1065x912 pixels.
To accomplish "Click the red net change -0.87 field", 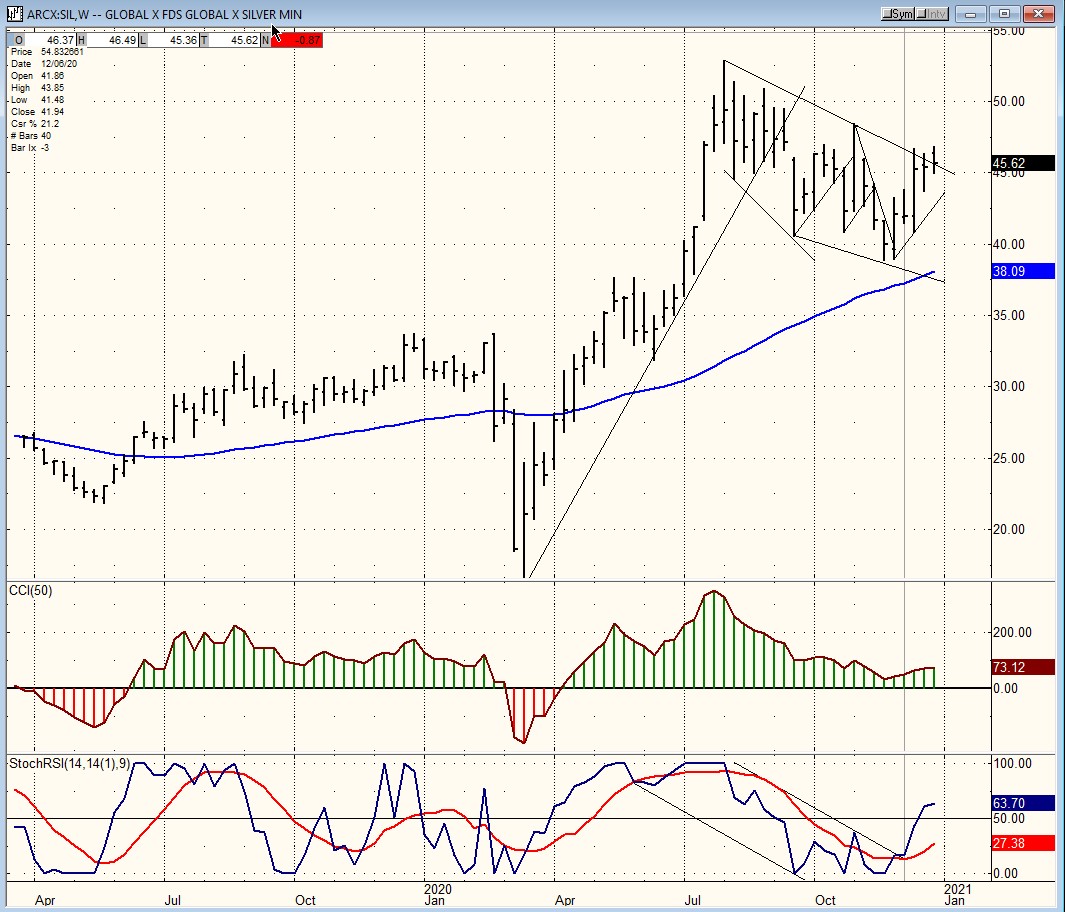I will pyautogui.click(x=297, y=40).
